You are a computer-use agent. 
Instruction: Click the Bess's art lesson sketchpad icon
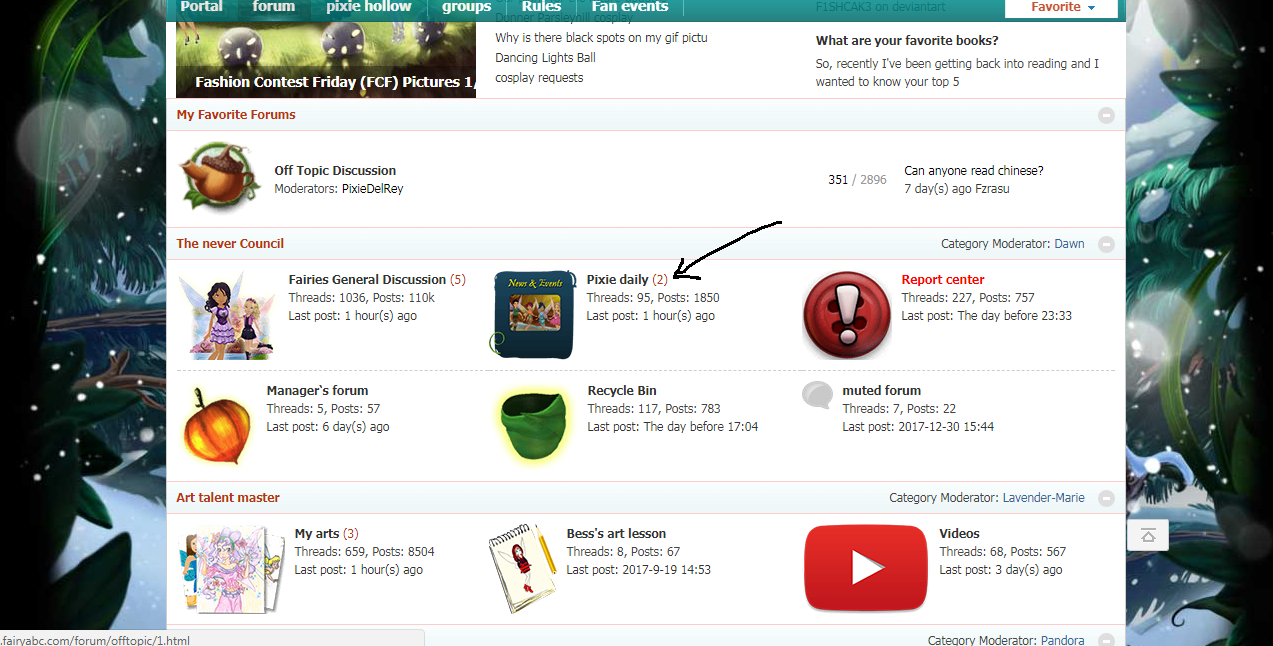(x=521, y=569)
